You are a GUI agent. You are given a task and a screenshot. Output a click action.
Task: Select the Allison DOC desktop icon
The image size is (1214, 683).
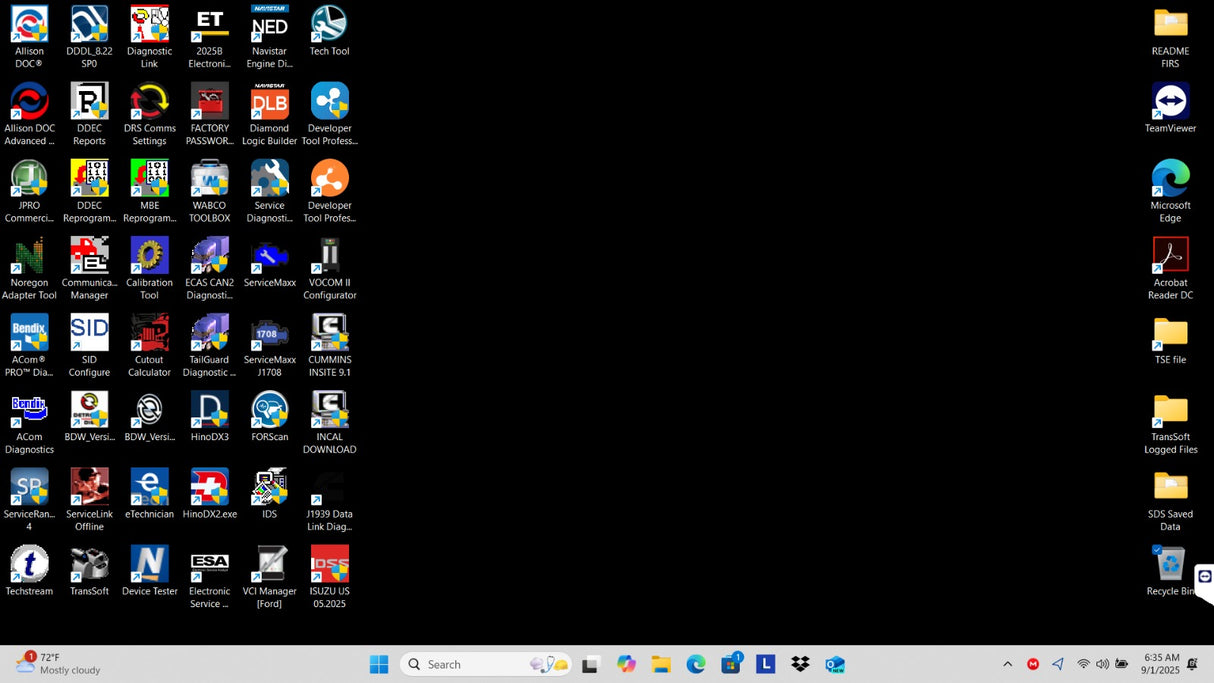coord(29,25)
